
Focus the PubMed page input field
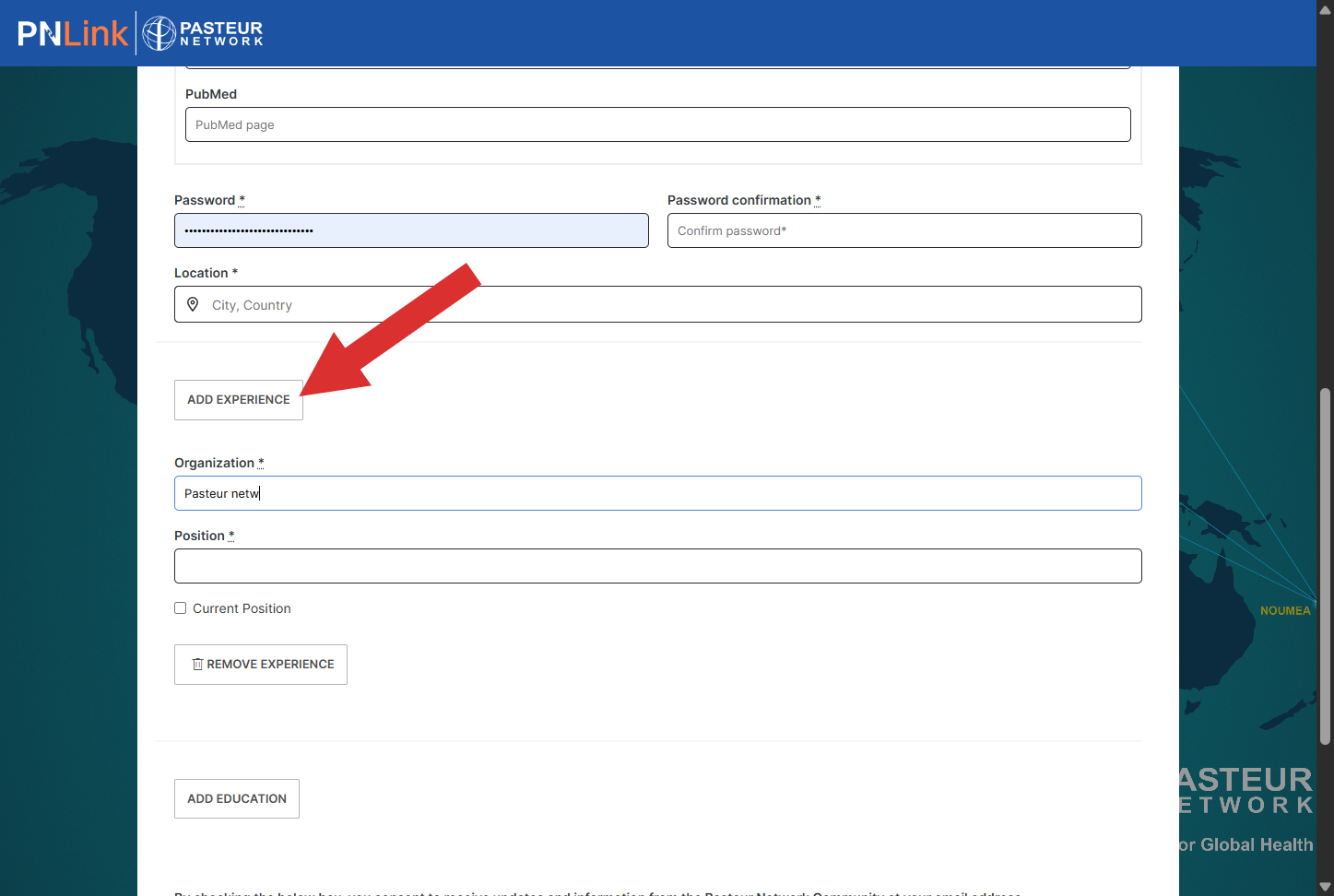pyautogui.click(x=658, y=124)
